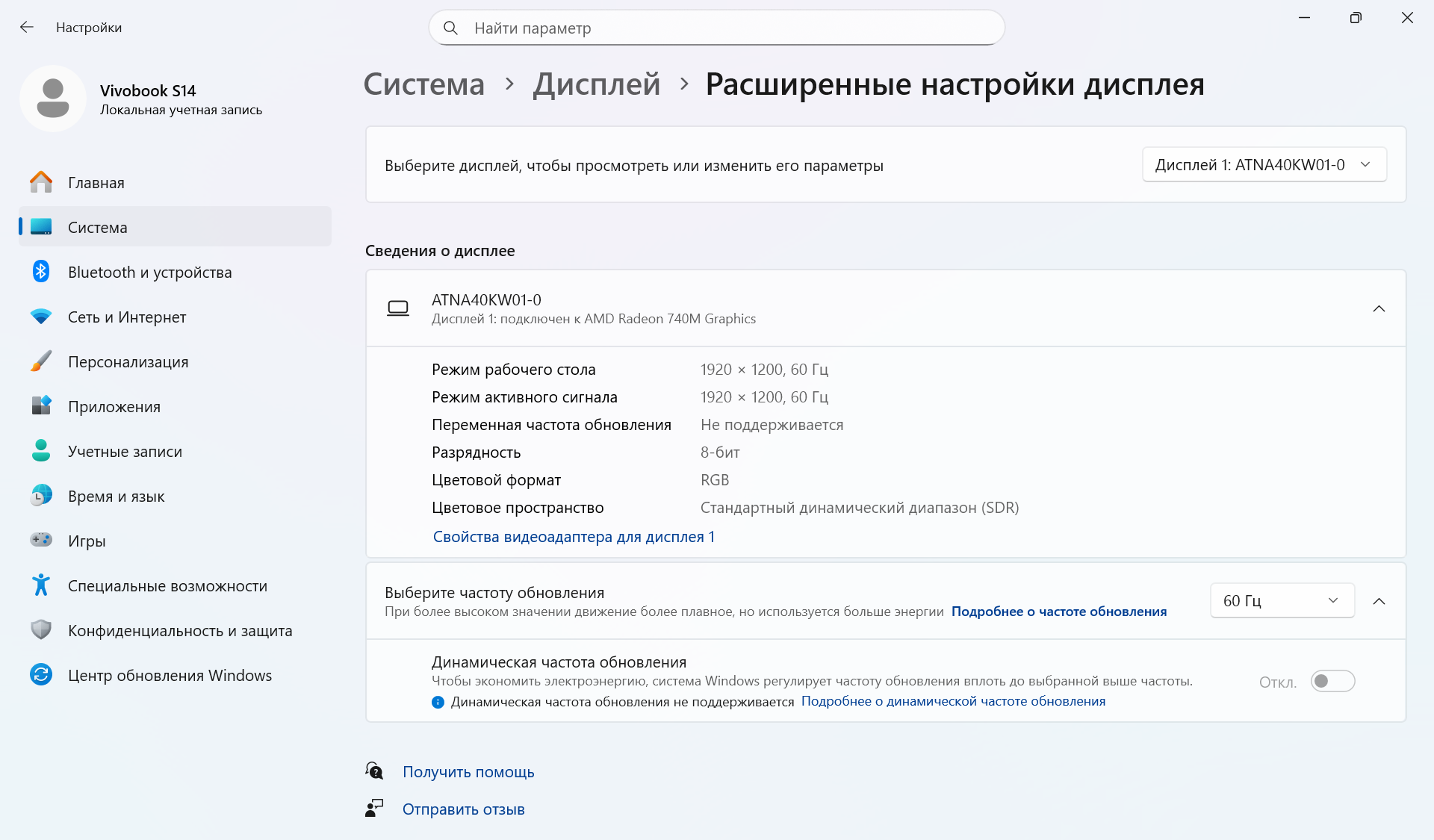
Task: Open the 60 Гц refresh rate dropdown
Action: [x=1282, y=601]
